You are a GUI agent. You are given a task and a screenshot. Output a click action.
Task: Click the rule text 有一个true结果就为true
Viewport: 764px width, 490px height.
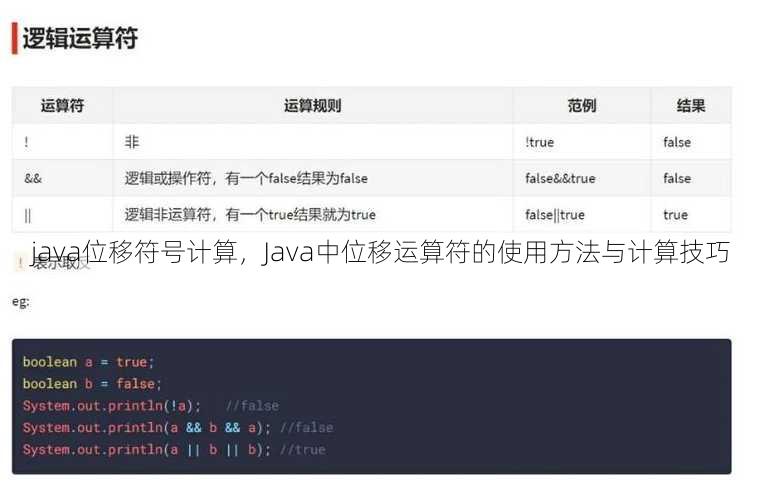coord(301,214)
